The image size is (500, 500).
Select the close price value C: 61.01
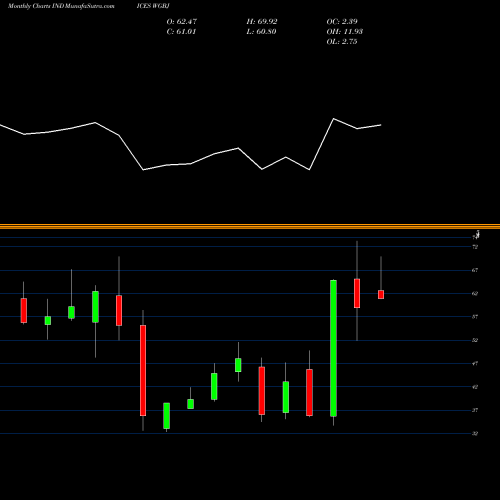(x=181, y=32)
